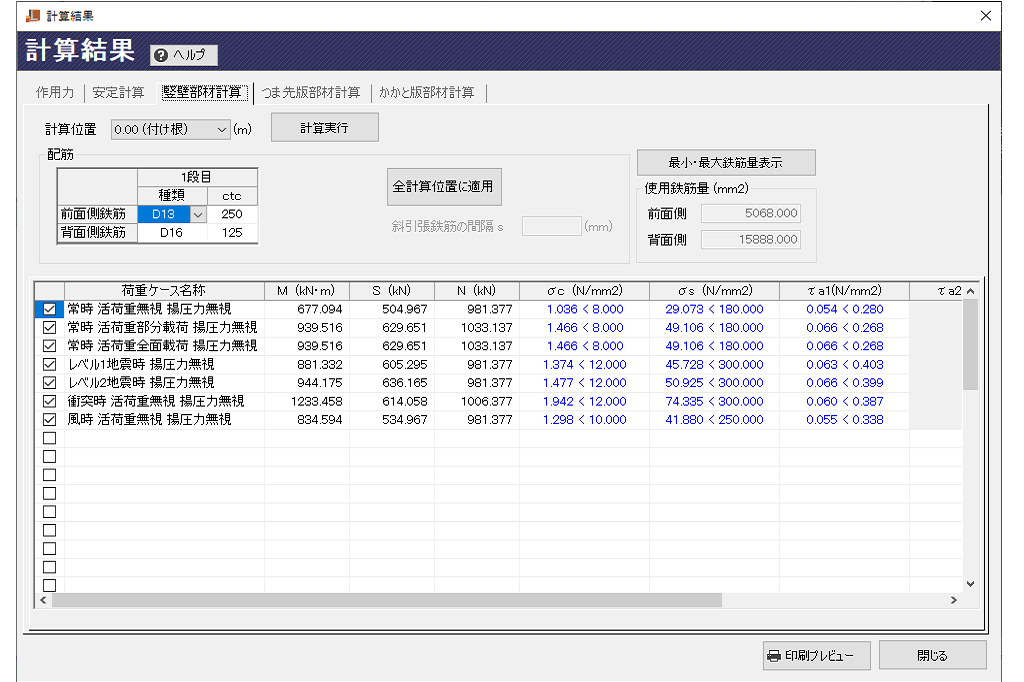Click the S (kN) column header
This screenshot has height=682, width=1024.
[392, 291]
